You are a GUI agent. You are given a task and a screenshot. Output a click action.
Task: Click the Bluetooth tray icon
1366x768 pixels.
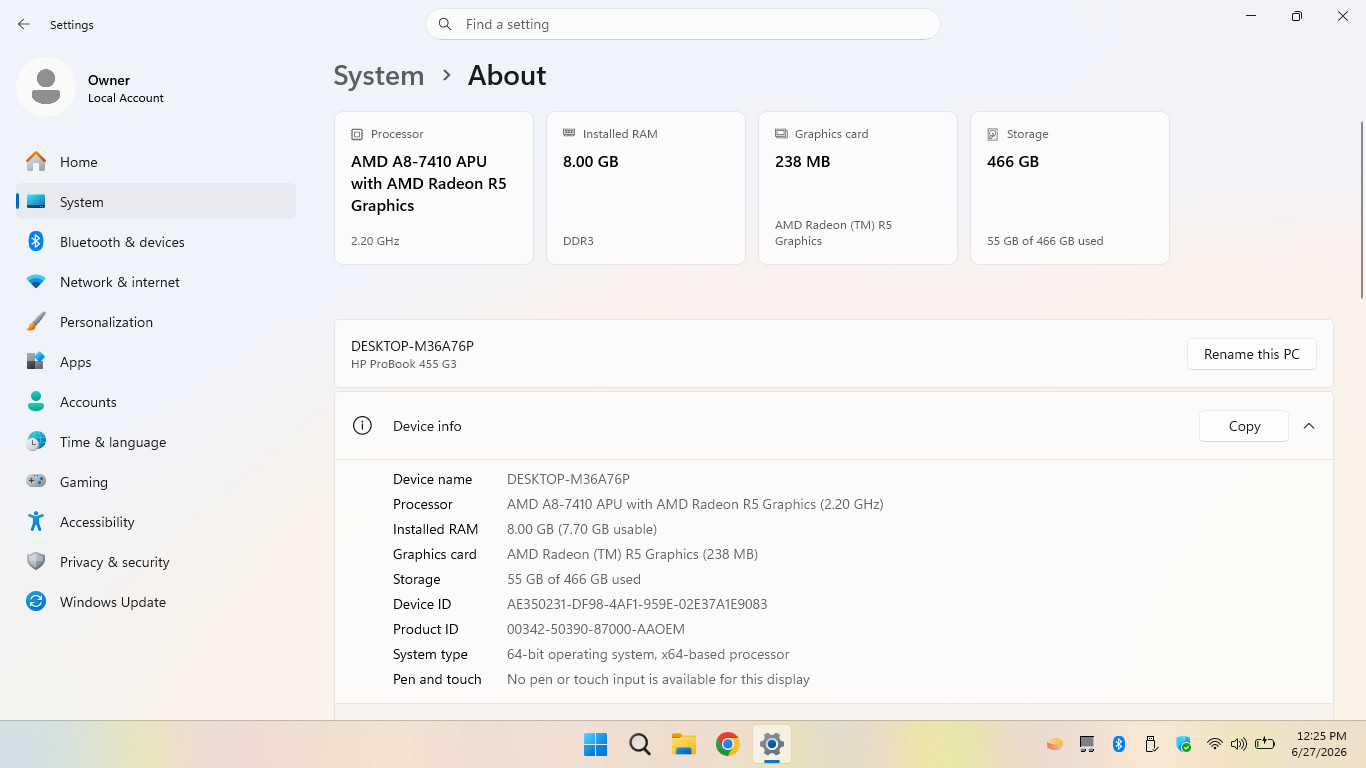(x=1119, y=744)
